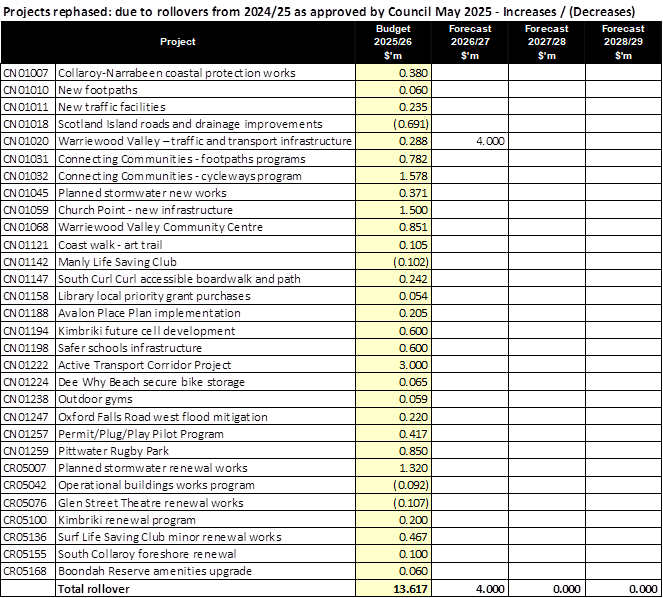Select the project code cell CN01007
The image size is (663, 598).
tap(26, 73)
